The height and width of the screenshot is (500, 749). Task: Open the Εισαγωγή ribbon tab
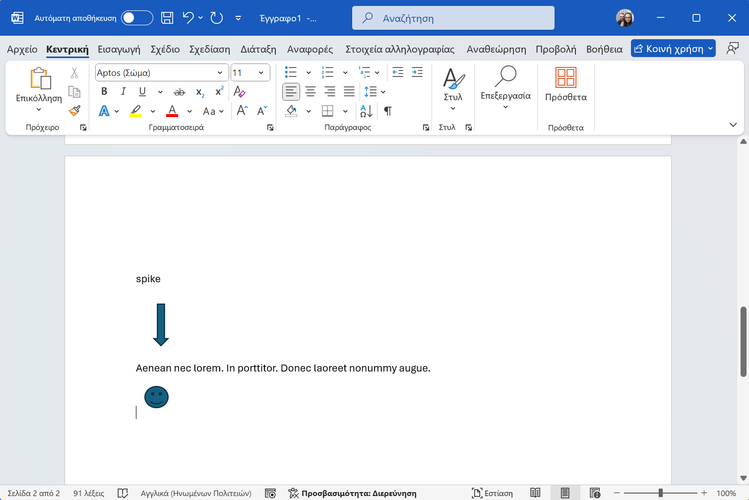click(x=119, y=48)
